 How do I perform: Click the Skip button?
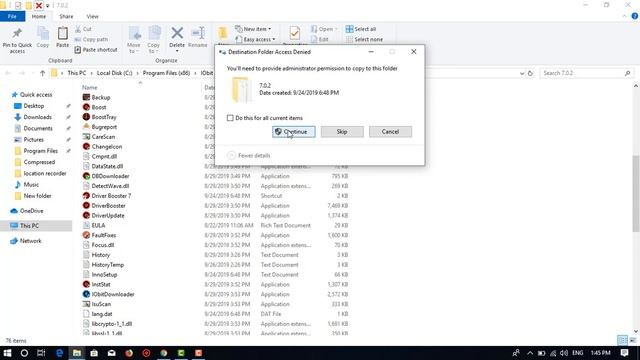[342, 131]
